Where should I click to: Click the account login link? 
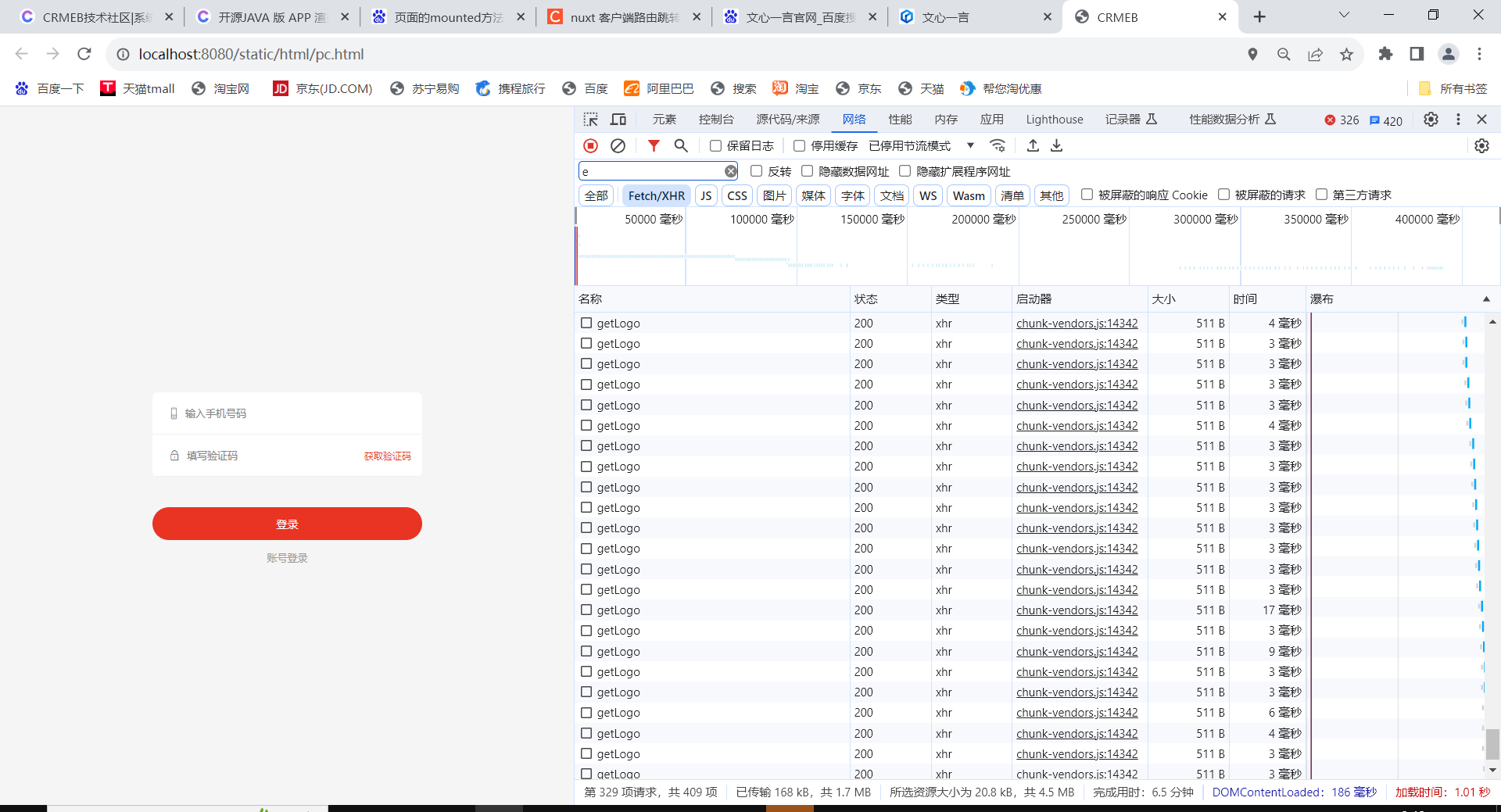pos(287,558)
